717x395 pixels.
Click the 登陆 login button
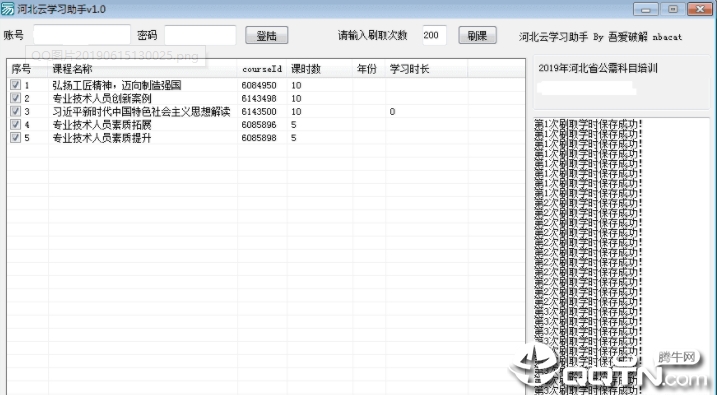click(267, 36)
